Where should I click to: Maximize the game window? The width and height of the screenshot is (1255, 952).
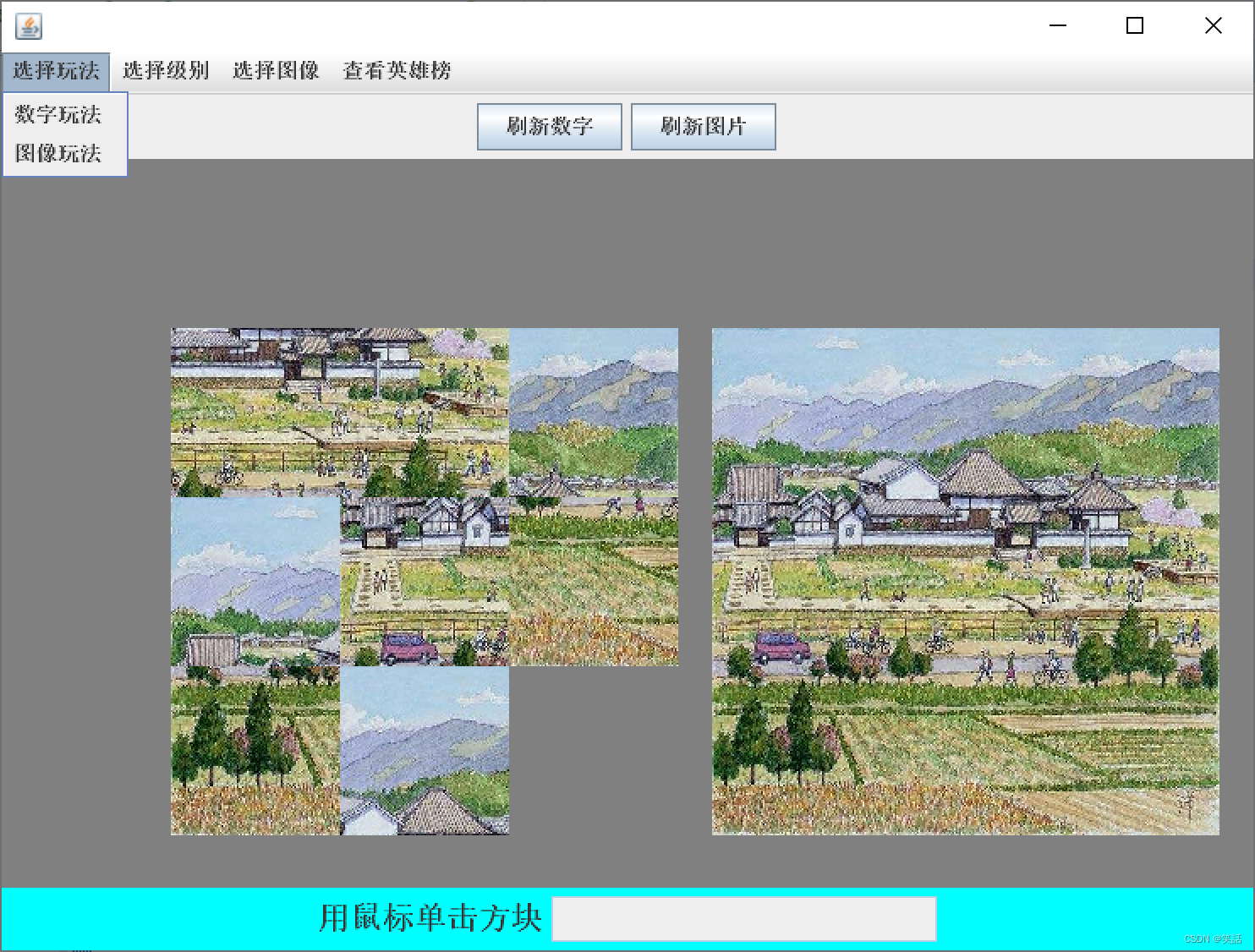click(x=1135, y=26)
